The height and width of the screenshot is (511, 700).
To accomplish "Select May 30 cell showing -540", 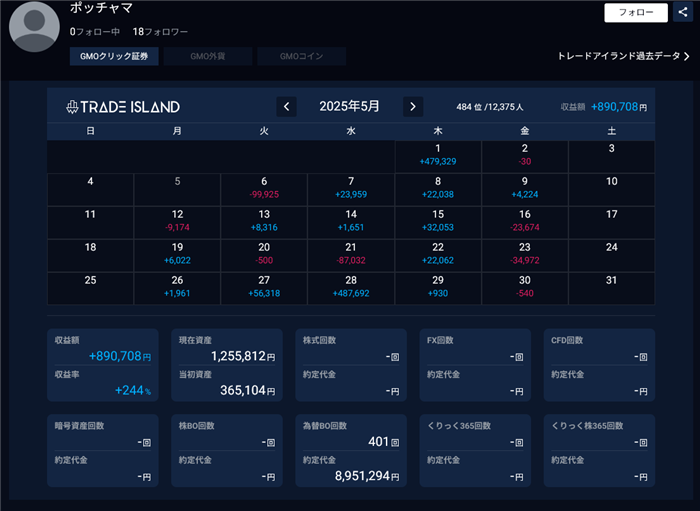I will click(x=525, y=289).
